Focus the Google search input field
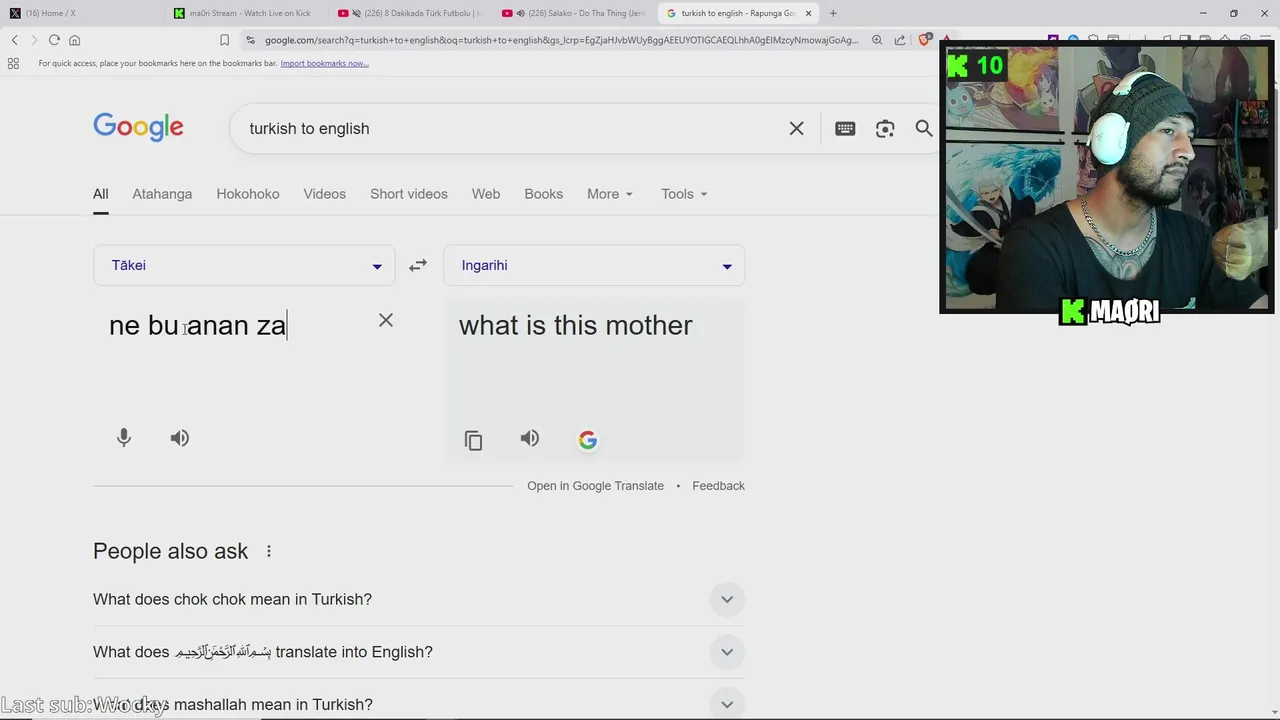Viewport: 1280px width, 720px height. pyautogui.click(x=510, y=128)
